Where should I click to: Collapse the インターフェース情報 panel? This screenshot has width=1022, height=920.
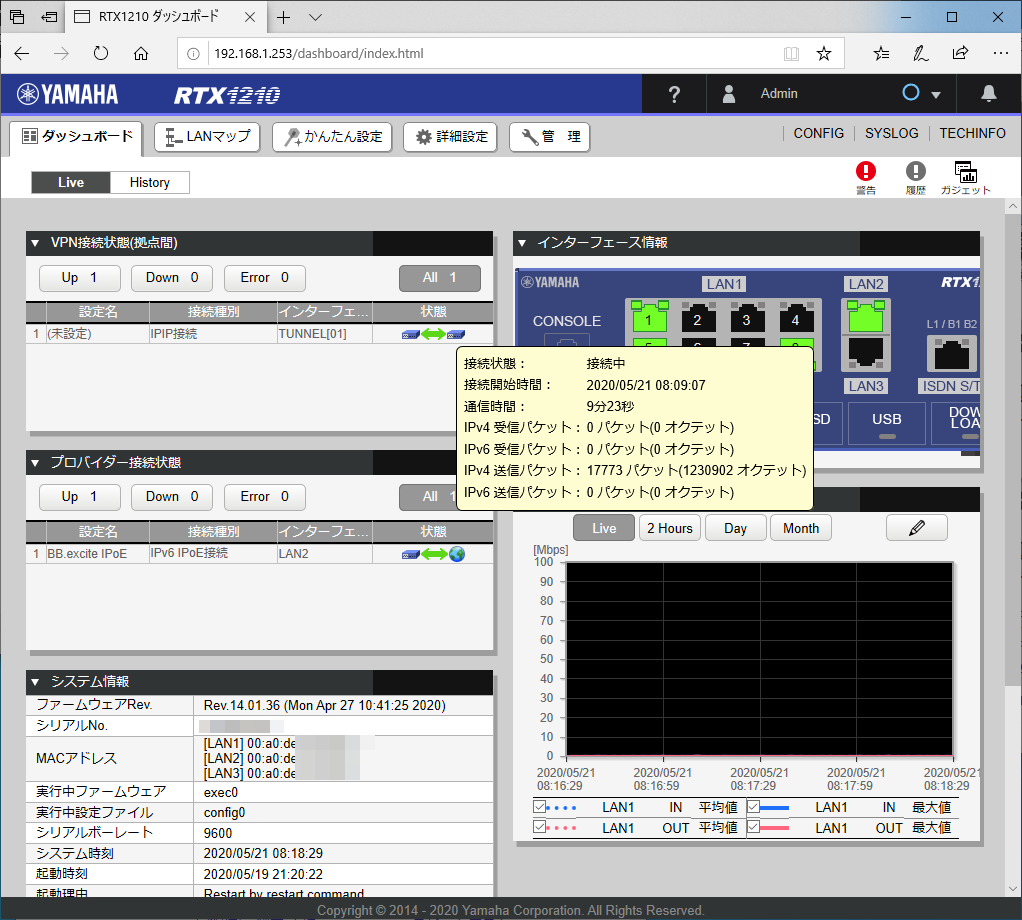(522, 243)
